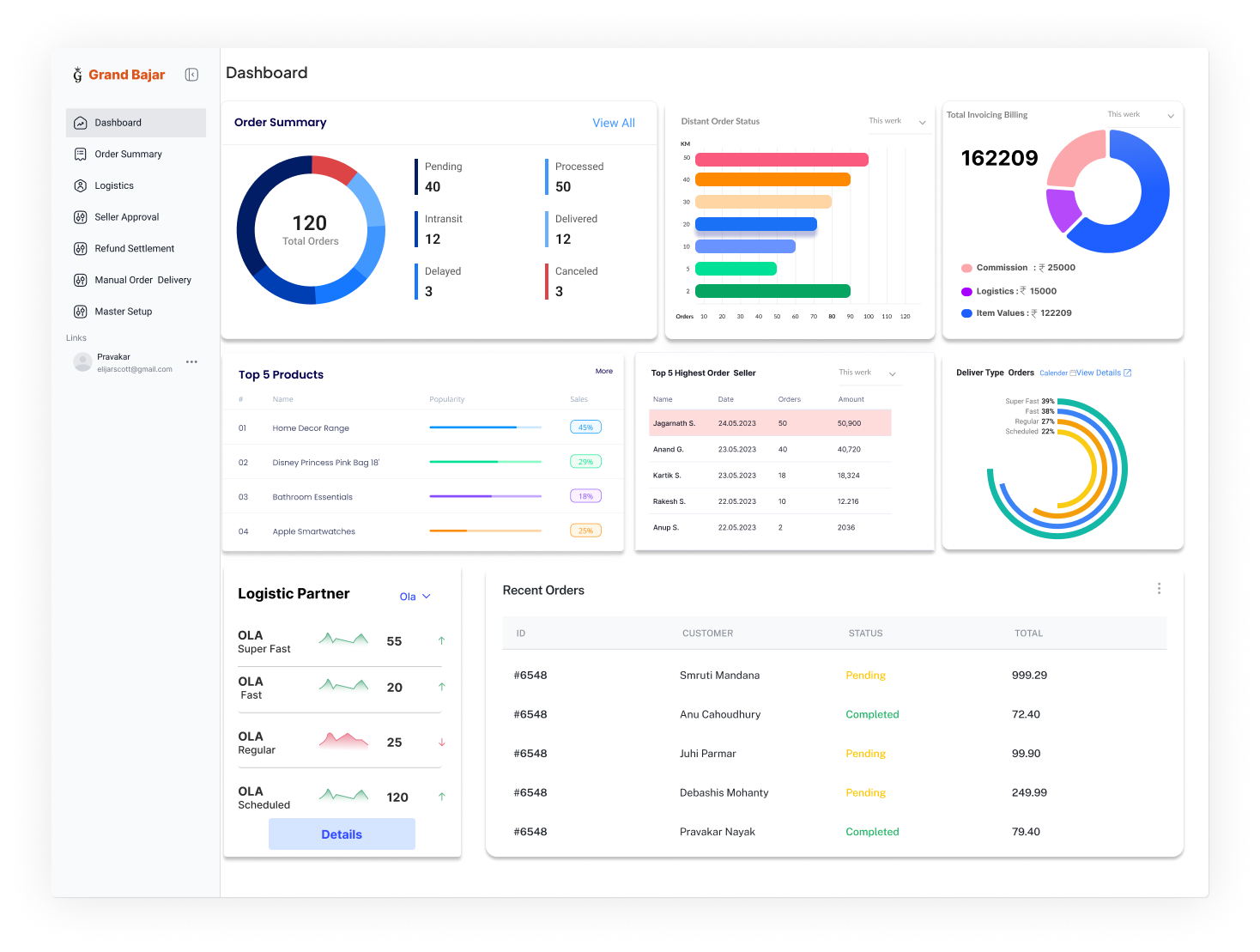This screenshot has height=952, width=1260.
Task: Click the Master Setup sidebar icon
Action: [x=81, y=312]
